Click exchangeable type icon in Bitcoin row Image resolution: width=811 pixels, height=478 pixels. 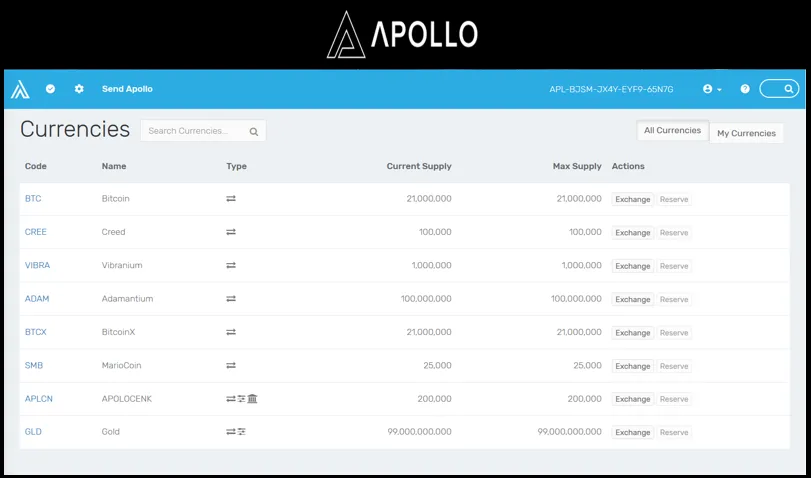tap(231, 199)
